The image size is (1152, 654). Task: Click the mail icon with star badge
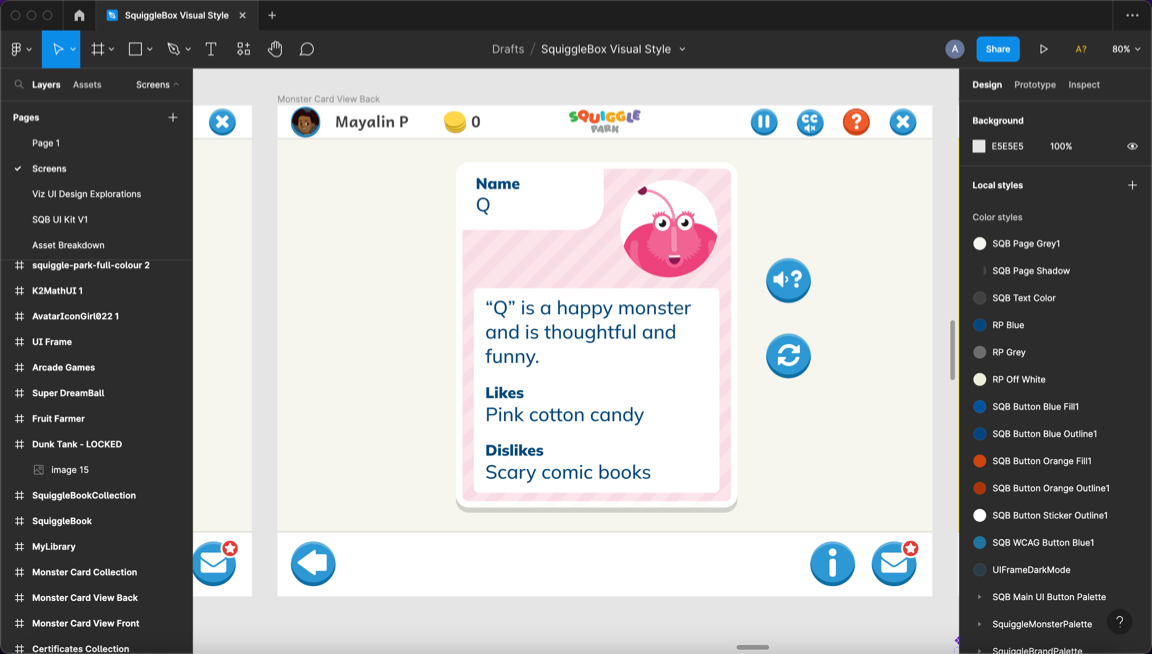click(895, 564)
